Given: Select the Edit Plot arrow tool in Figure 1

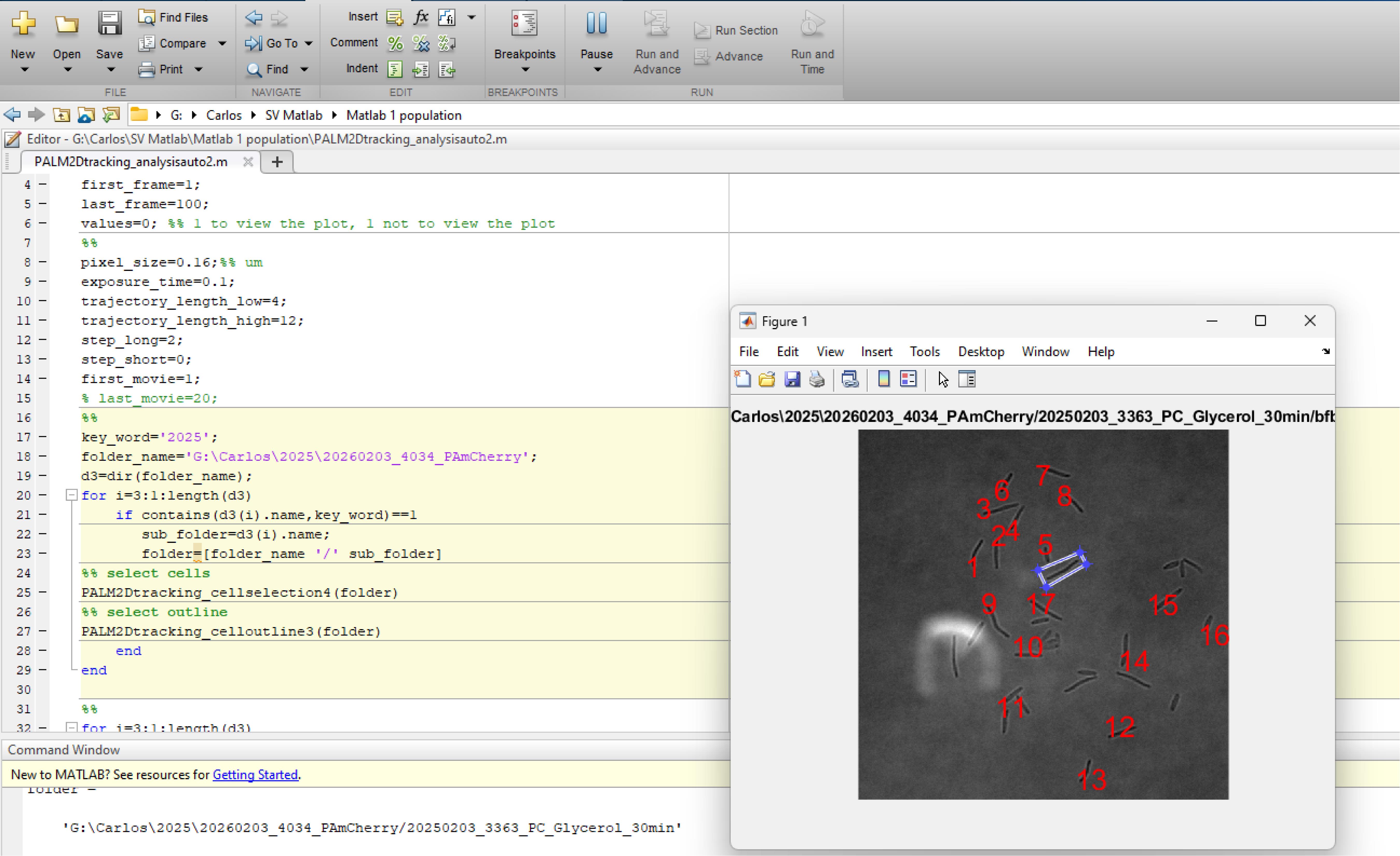Looking at the screenshot, I should coord(943,379).
